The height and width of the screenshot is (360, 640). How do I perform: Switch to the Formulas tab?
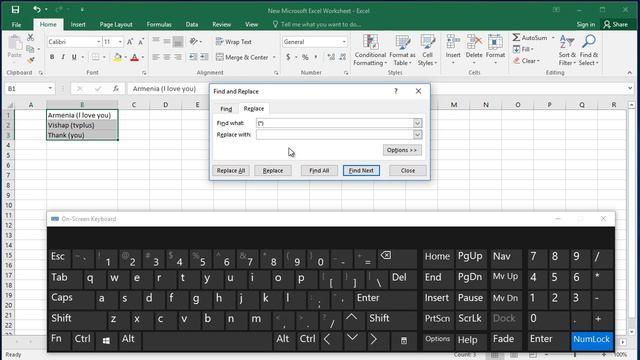[159, 24]
